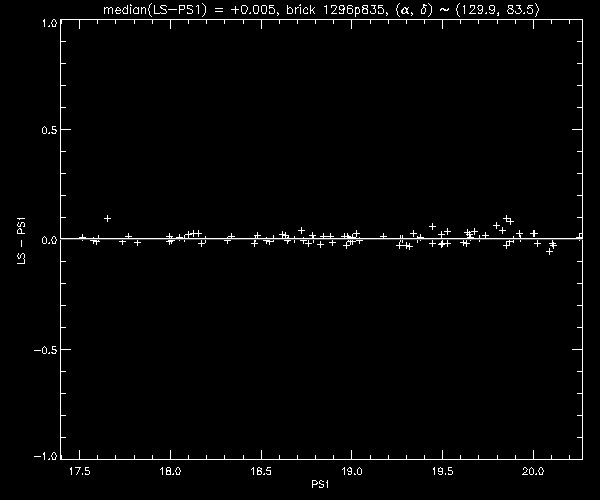Click the x-axis tick label 17.5
The height and width of the screenshot is (500, 600).
(x=80, y=471)
